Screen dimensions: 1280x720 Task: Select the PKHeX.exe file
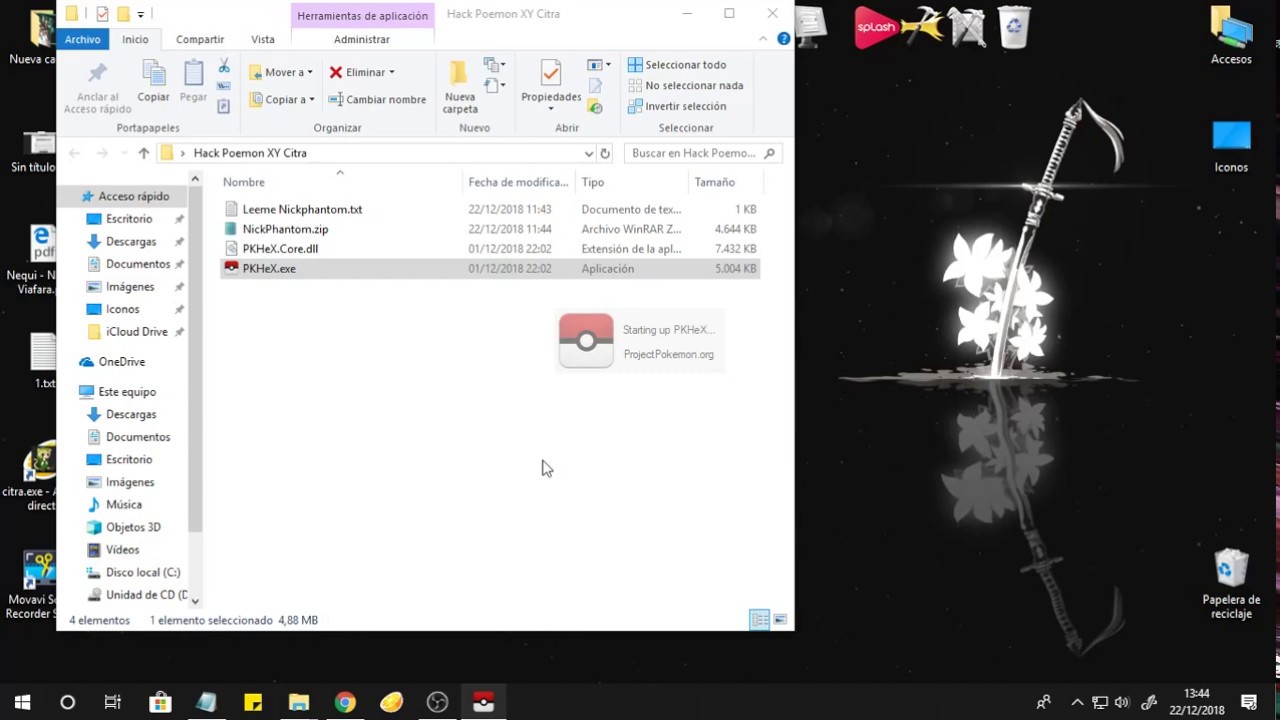click(x=490, y=268)
